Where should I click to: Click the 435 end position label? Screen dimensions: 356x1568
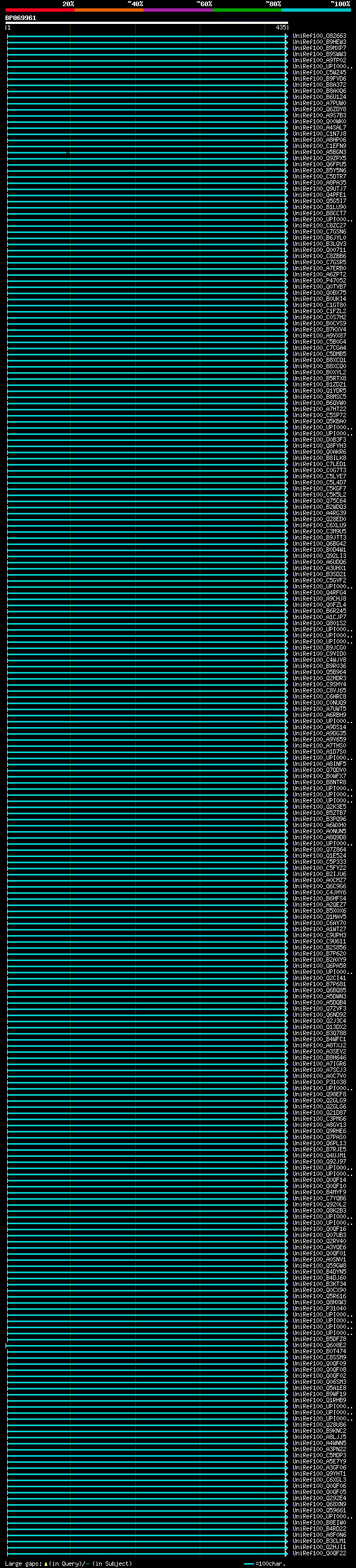280,27
